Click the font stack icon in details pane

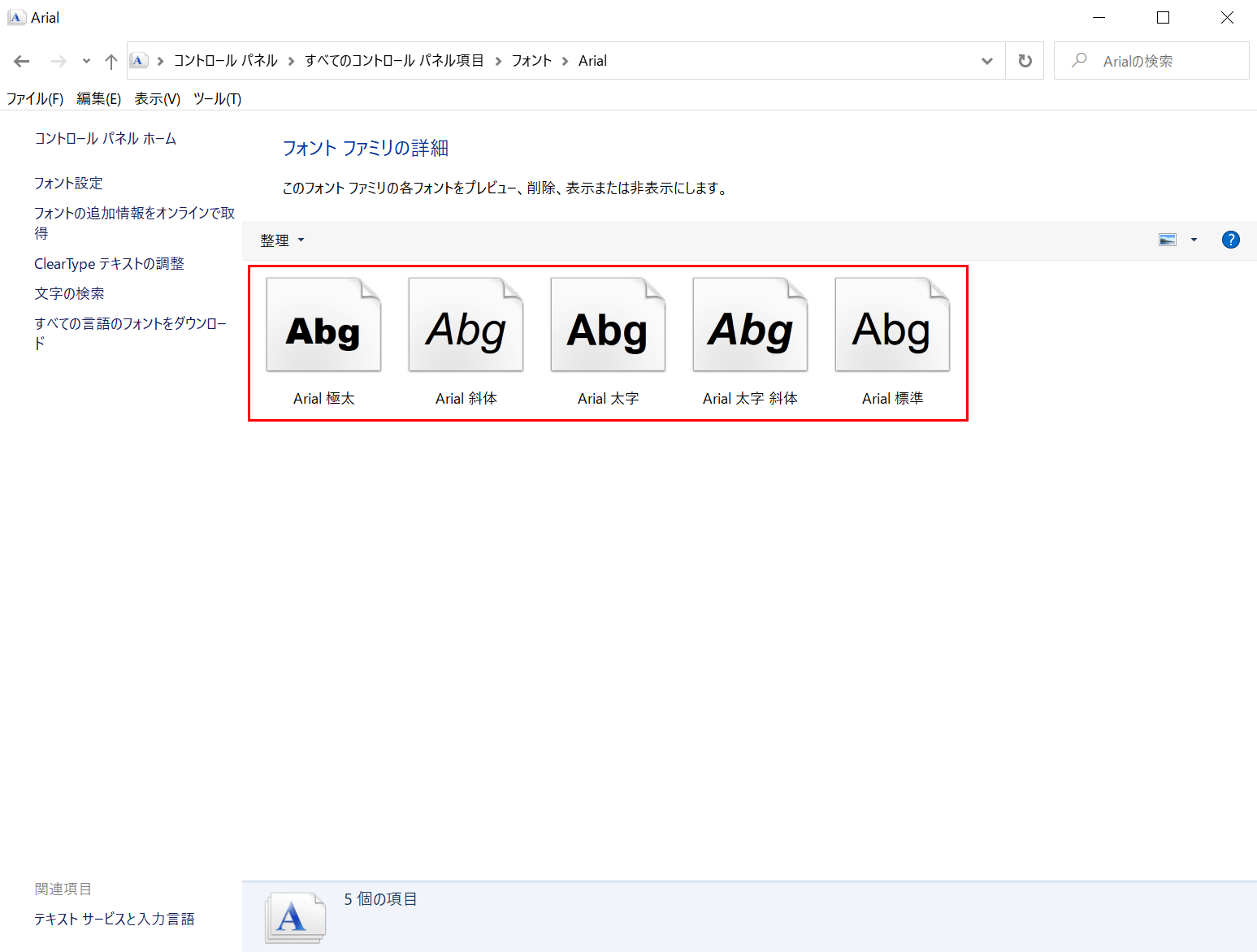(295, 917)
